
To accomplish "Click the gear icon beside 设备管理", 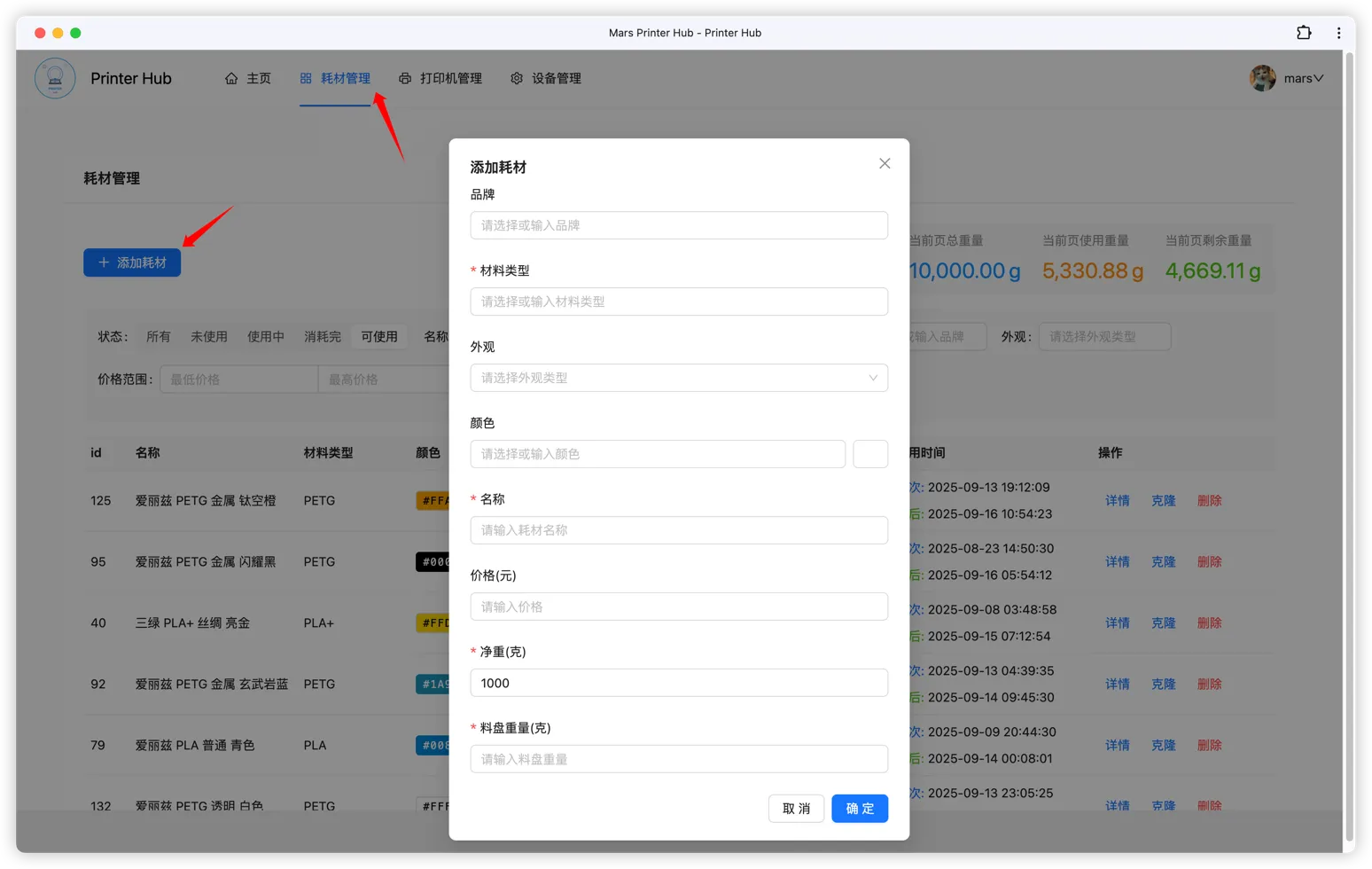I will coord(517,78).
